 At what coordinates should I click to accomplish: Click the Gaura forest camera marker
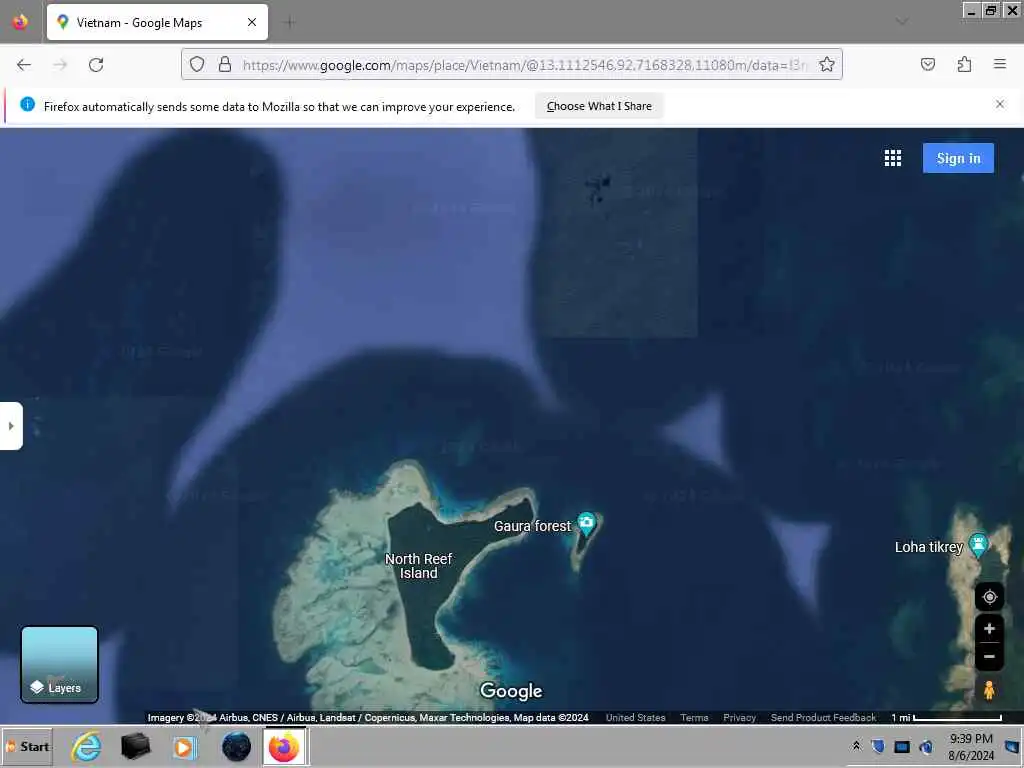pos(586,524)
